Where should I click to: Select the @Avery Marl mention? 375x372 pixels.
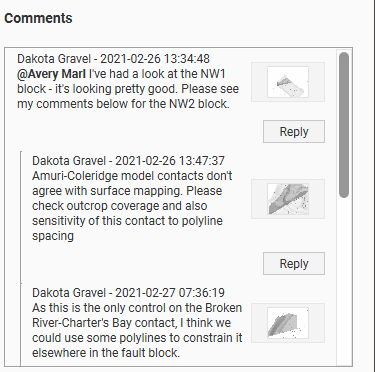coord(51,74)
